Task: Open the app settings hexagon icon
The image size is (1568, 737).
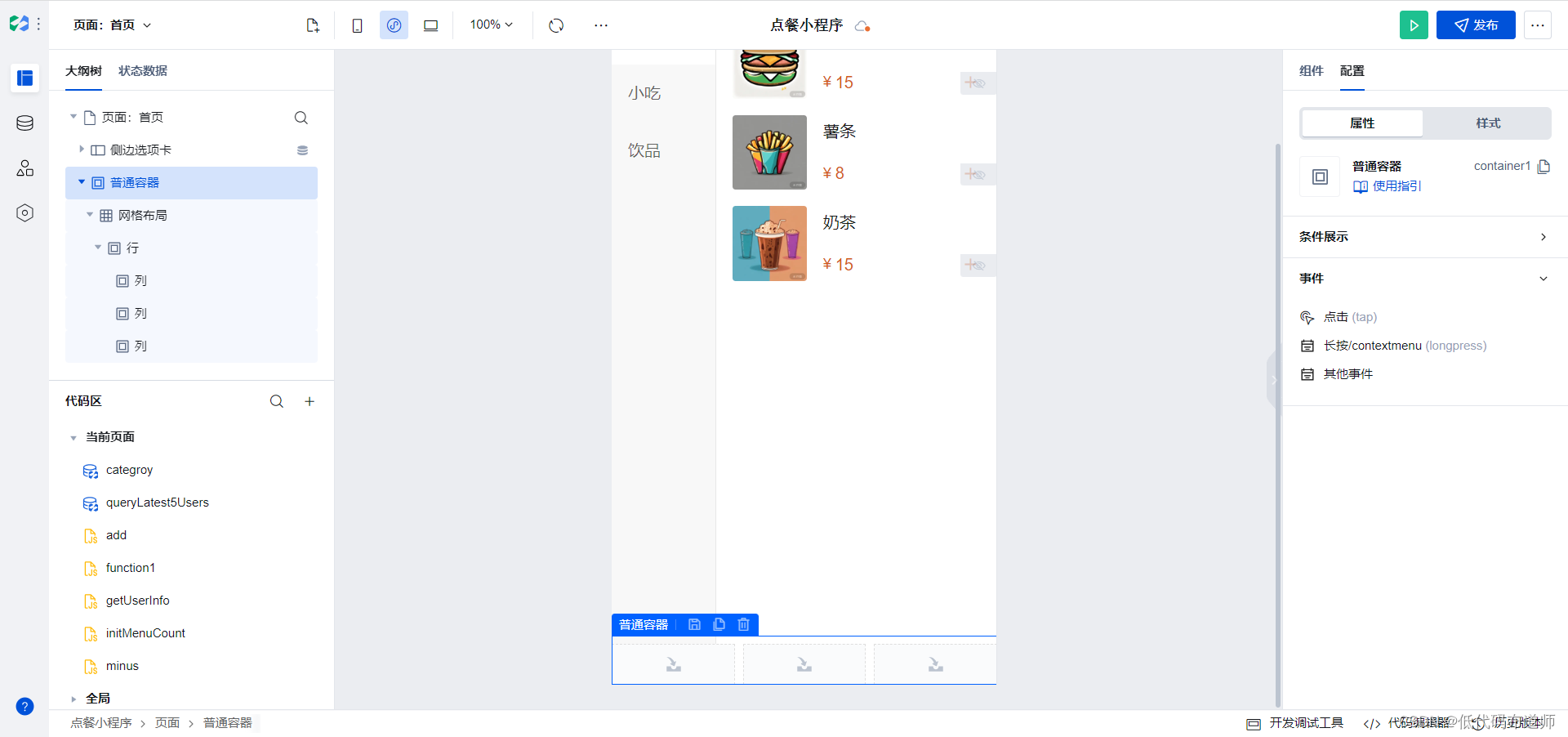Action: pos(25,213)
